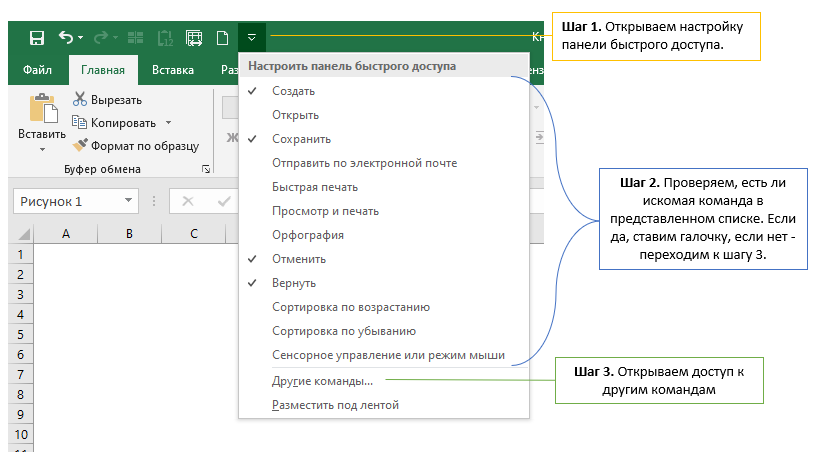Open the Буфер обмена dialog launcher
Screen dimensions: 823x462
click(206, 169)
